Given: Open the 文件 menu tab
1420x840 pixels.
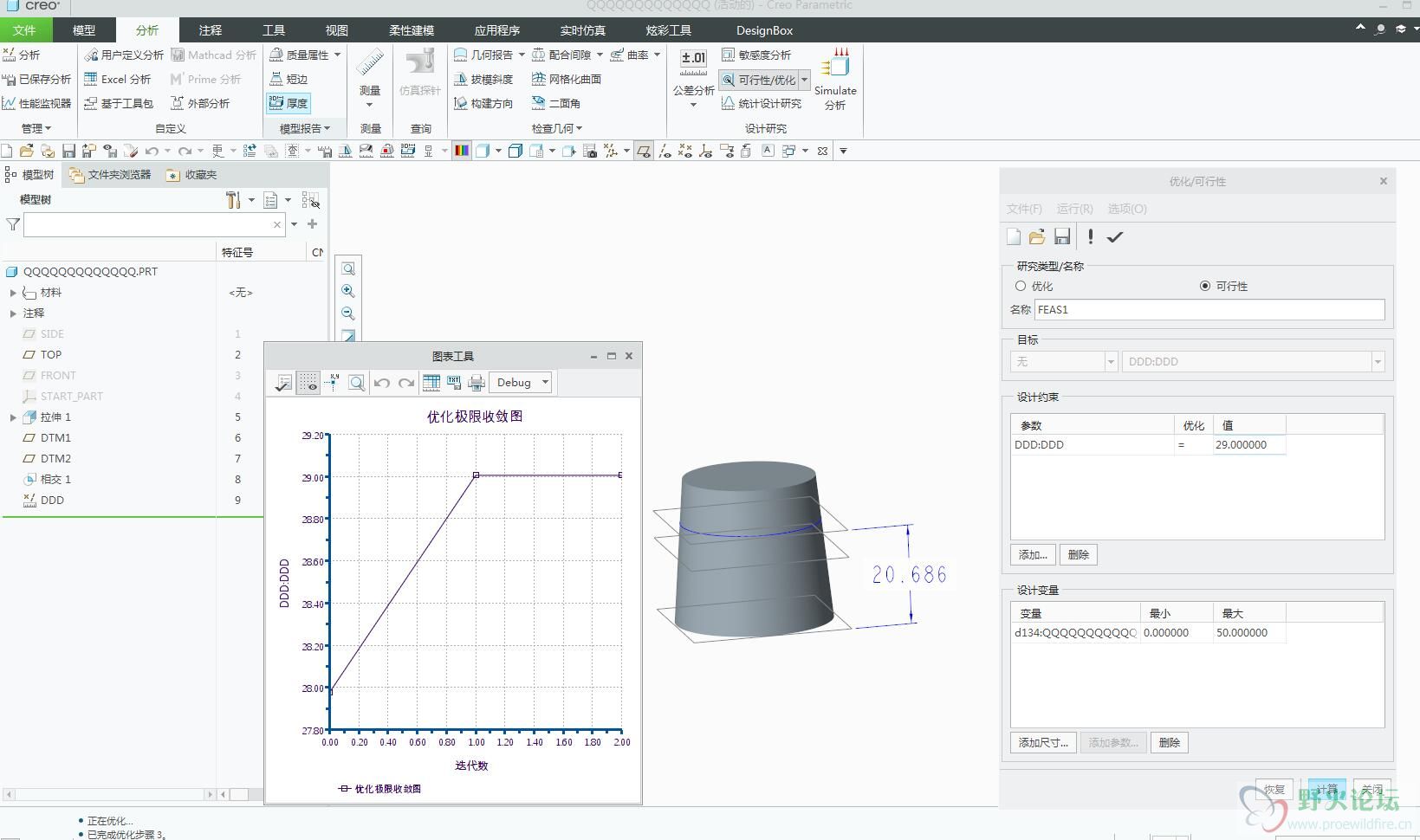Looking at the screenshot, I should coord(24,30).
